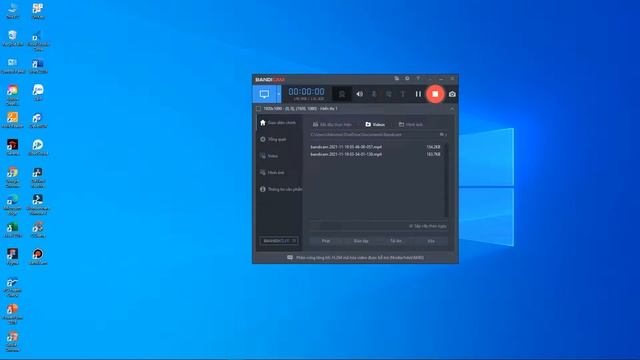Open the Sắp xếp theo ngày sort option

point(428,226)
